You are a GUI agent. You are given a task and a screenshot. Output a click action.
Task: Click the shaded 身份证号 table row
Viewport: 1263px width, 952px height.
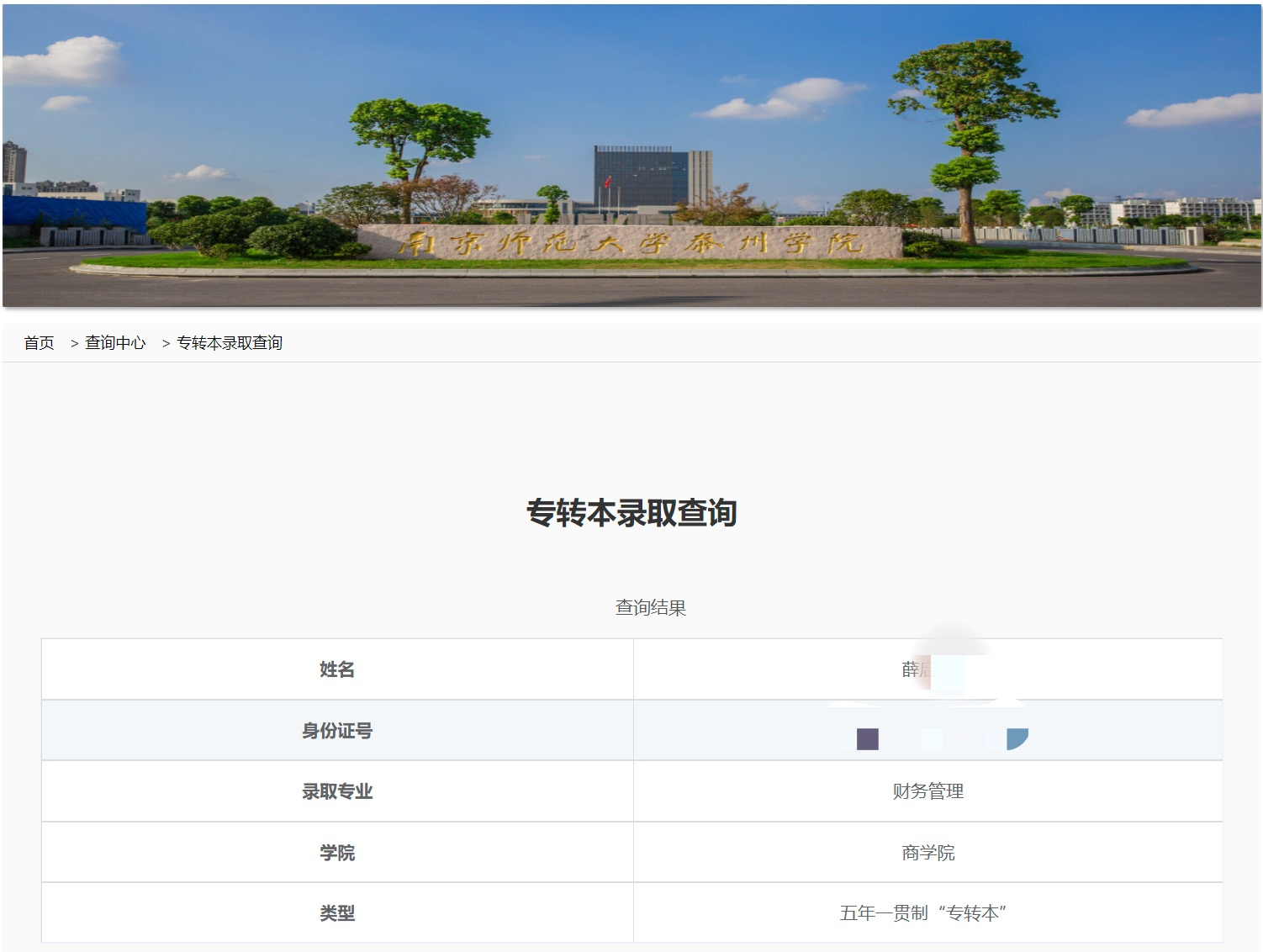[631, 730]
